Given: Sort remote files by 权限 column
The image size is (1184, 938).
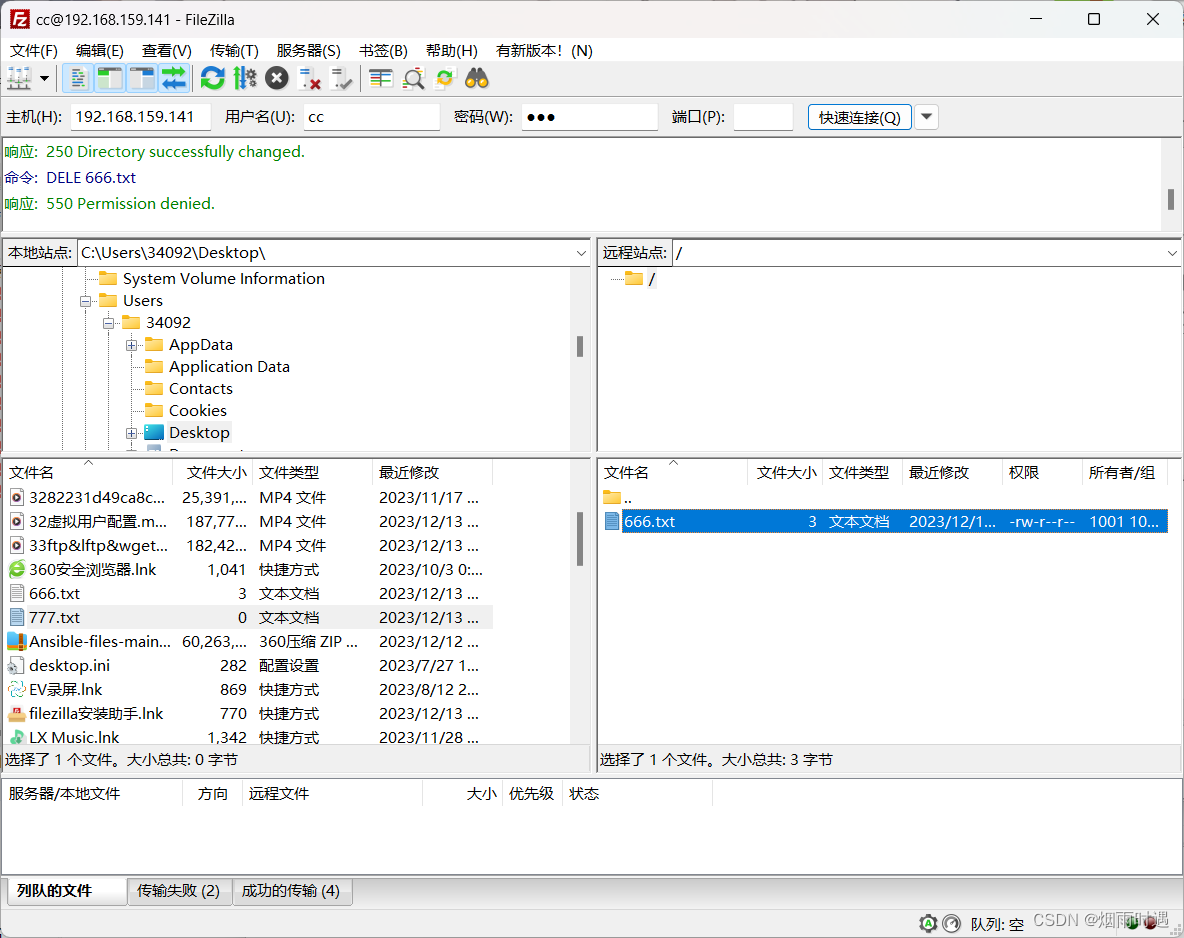Looking at the screenshot, I should point(1042,473).
